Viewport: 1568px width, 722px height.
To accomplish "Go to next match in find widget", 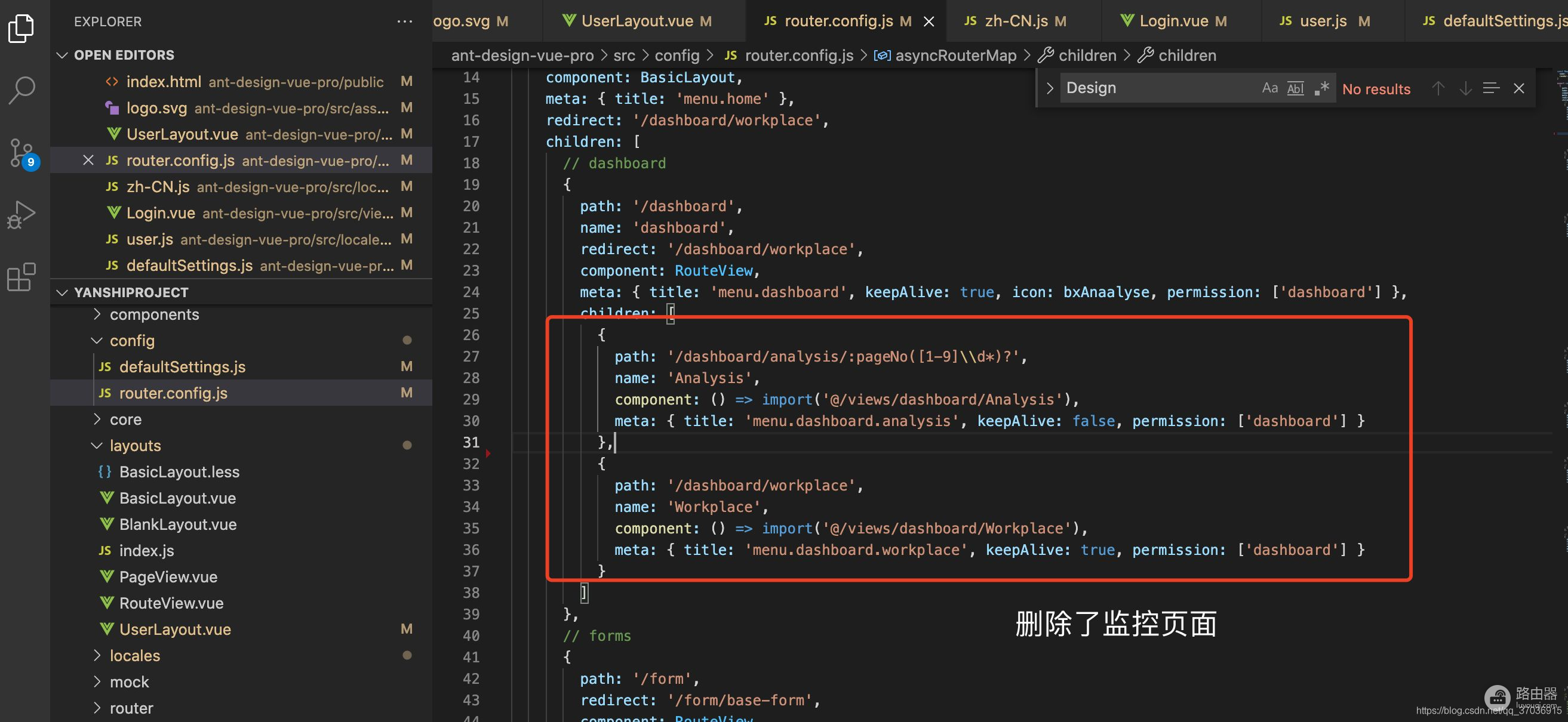I will pos(1465,89).
